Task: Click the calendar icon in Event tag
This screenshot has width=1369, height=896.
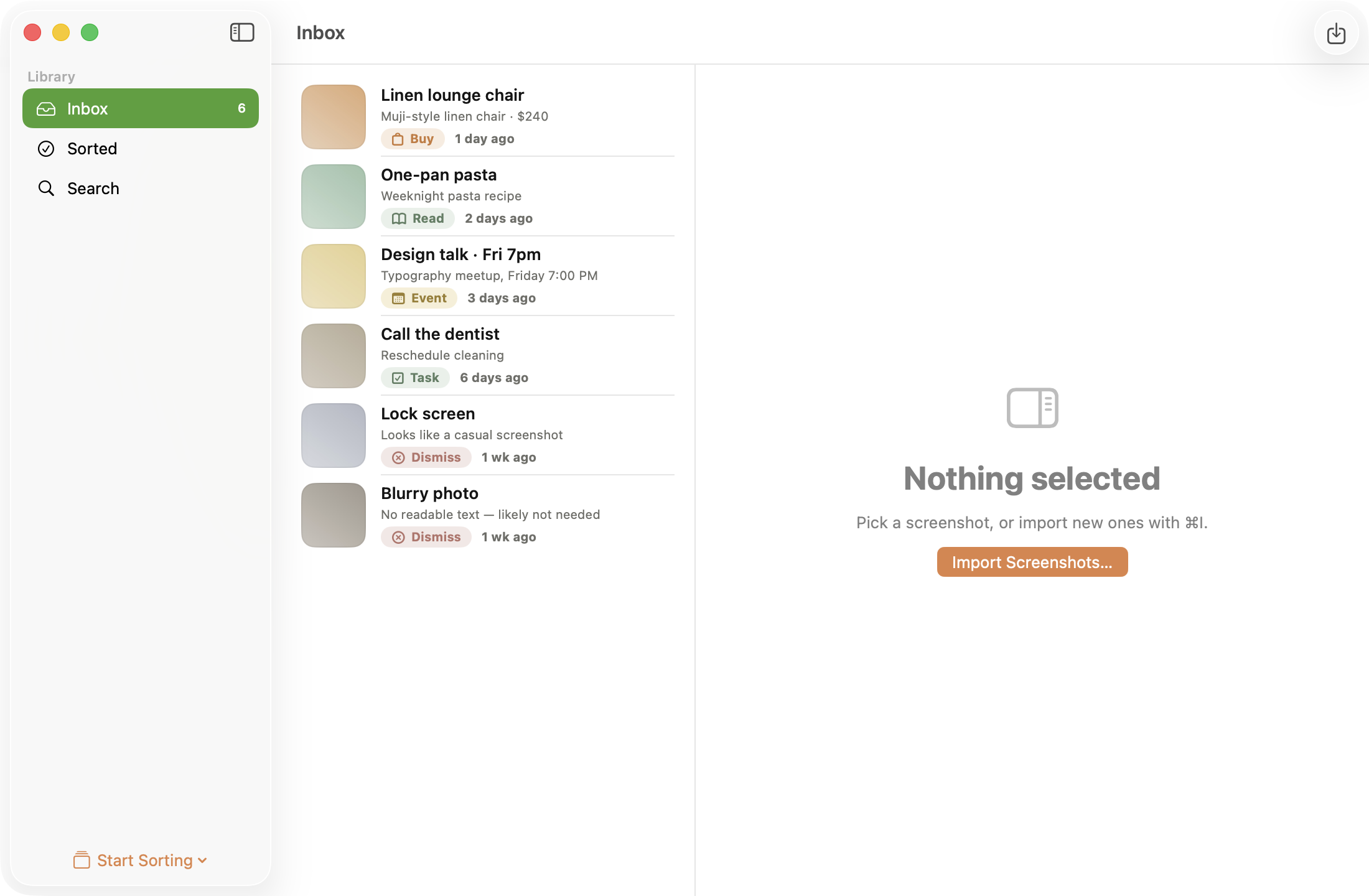Action: click(x=398, y=299)
